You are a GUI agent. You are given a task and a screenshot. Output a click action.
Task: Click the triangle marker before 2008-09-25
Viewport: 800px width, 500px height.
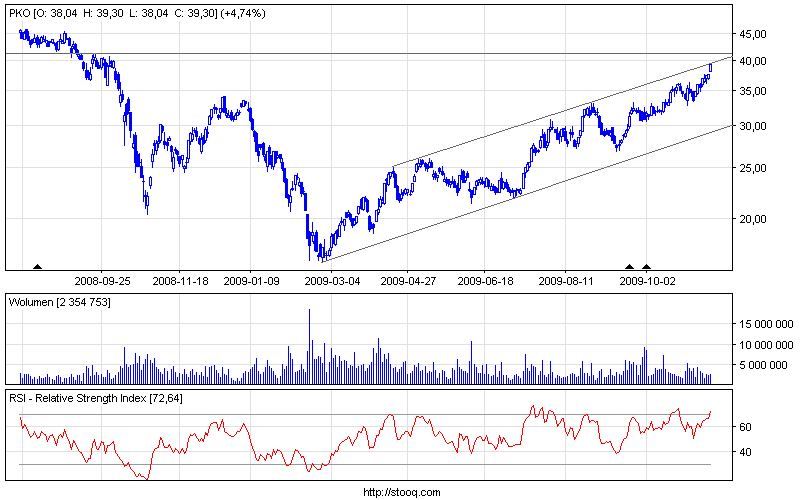point(37,266)
